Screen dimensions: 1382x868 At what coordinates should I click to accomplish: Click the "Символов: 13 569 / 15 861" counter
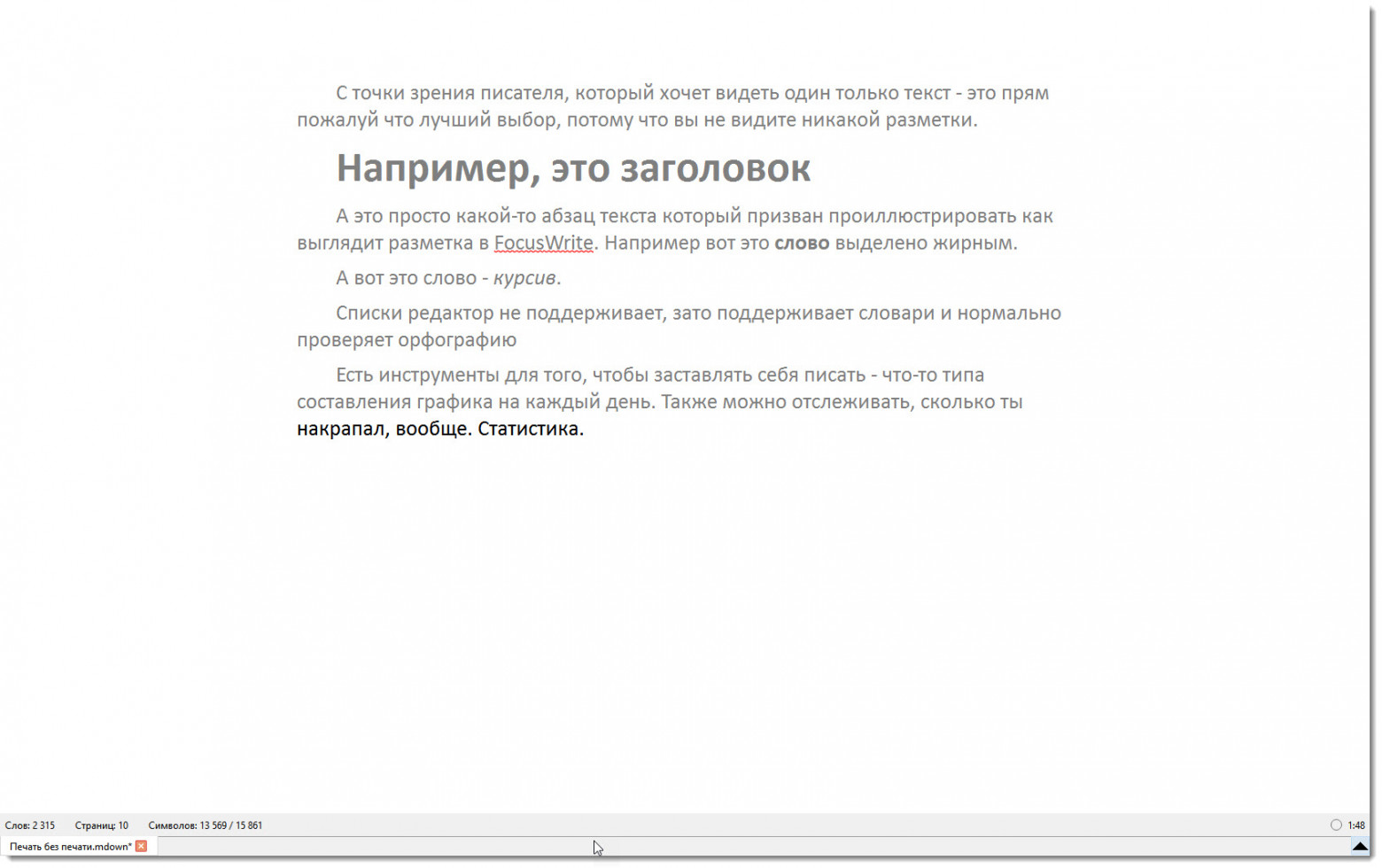(x=204, y=825)
